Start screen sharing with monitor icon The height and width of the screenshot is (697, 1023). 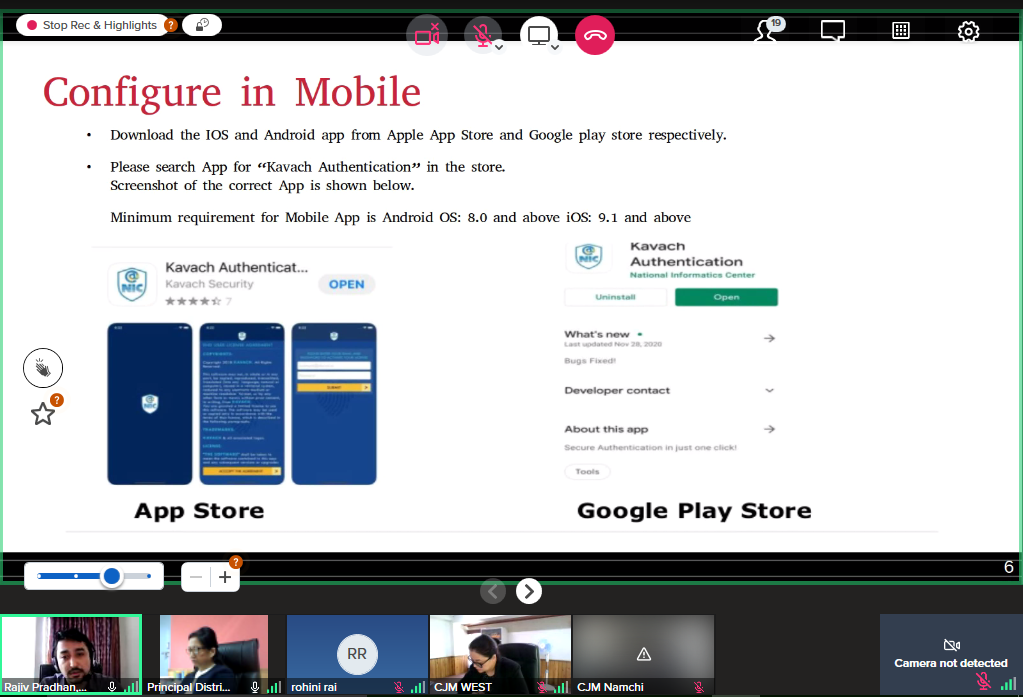[x=538, y=35]
